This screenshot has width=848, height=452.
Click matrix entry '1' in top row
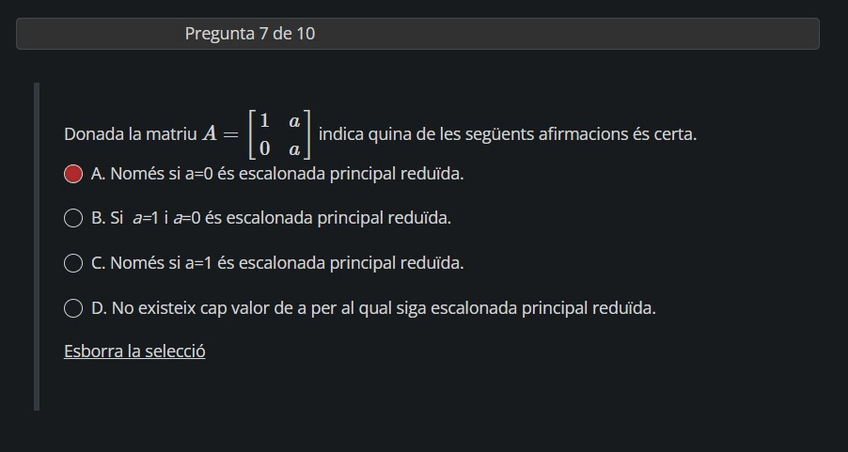(264, 121)
